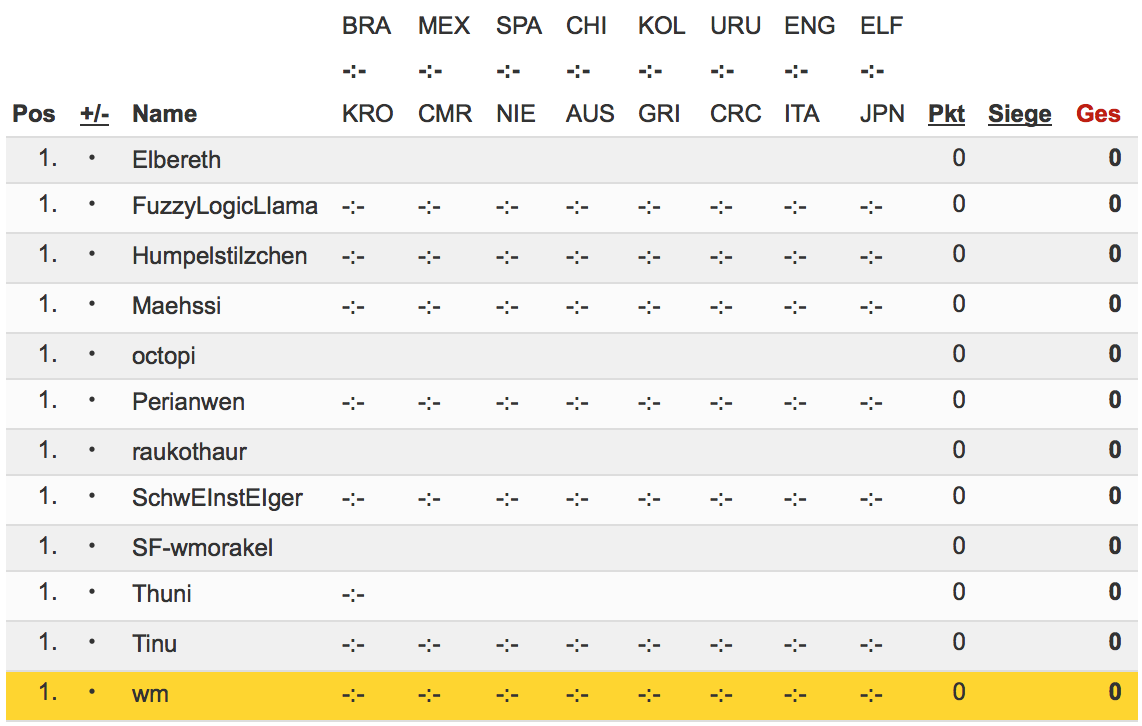
Task: Sort by Siege column header
Action: [x=1019, y=114]
